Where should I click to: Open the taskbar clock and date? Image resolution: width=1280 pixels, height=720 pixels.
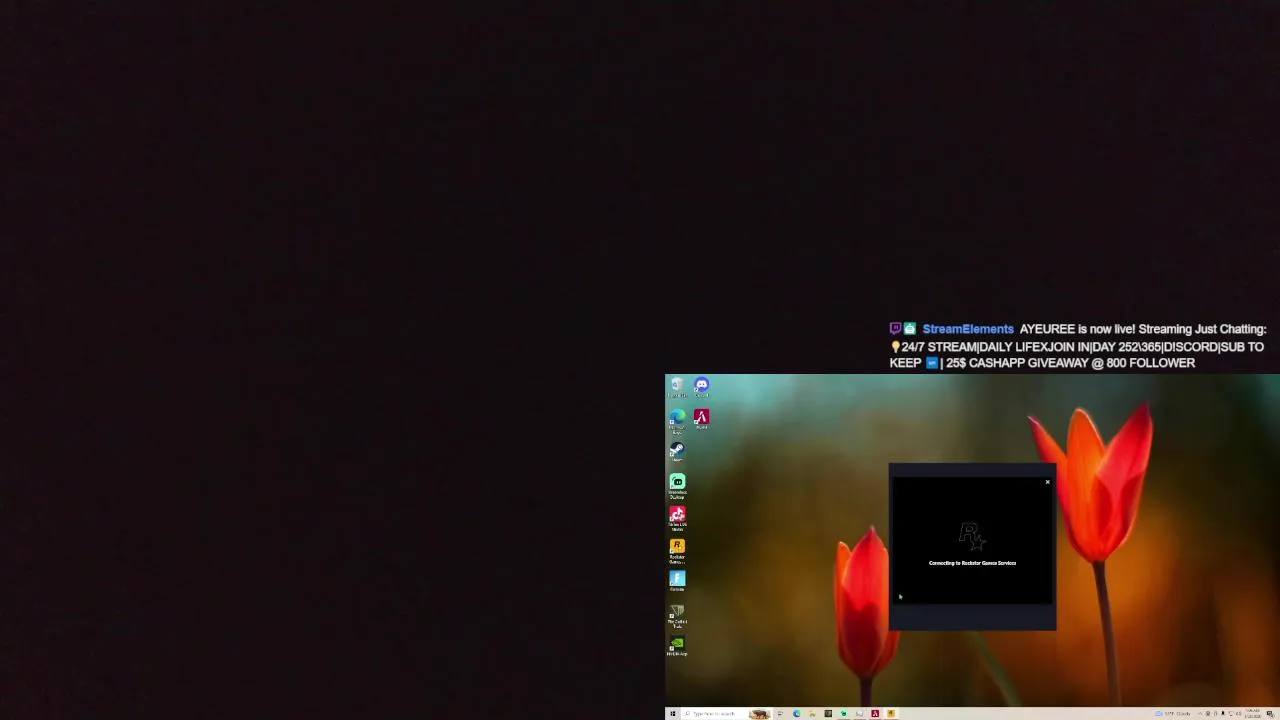[1252, 714]
